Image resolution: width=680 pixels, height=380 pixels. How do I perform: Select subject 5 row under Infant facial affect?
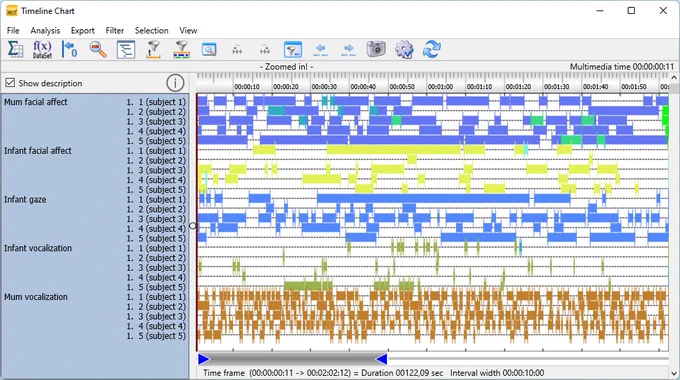point(156,190)
